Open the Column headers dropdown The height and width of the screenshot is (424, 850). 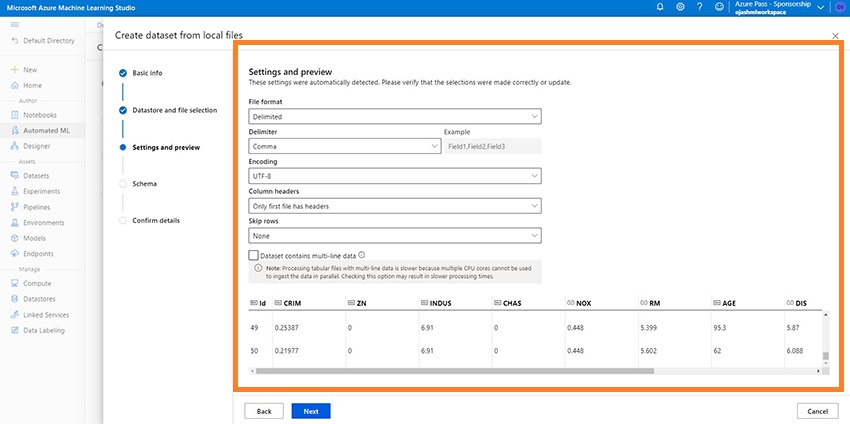(395, 206)
